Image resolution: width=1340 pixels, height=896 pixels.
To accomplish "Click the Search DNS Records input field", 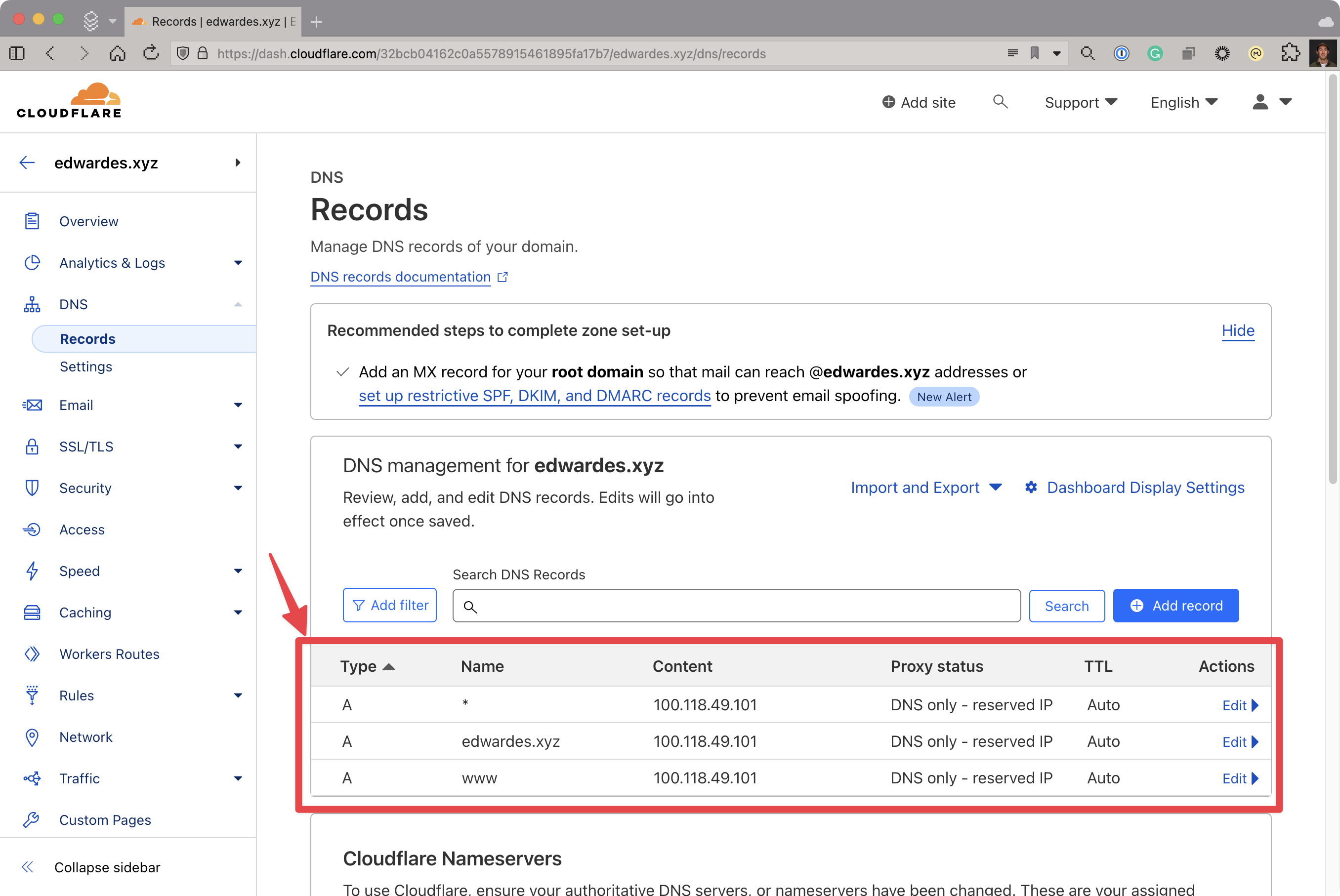I will (736, 605).
